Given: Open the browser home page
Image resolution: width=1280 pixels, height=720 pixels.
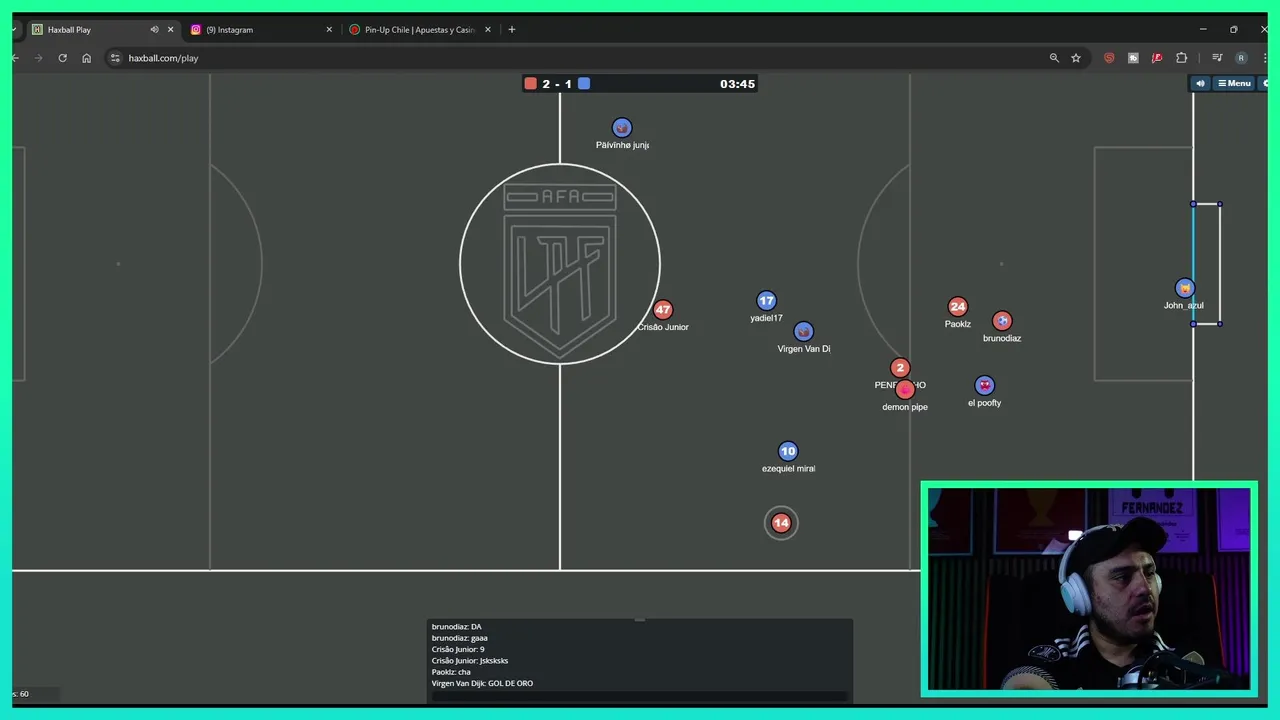Looking at the screenshot, I should click(x=87, y=58).
